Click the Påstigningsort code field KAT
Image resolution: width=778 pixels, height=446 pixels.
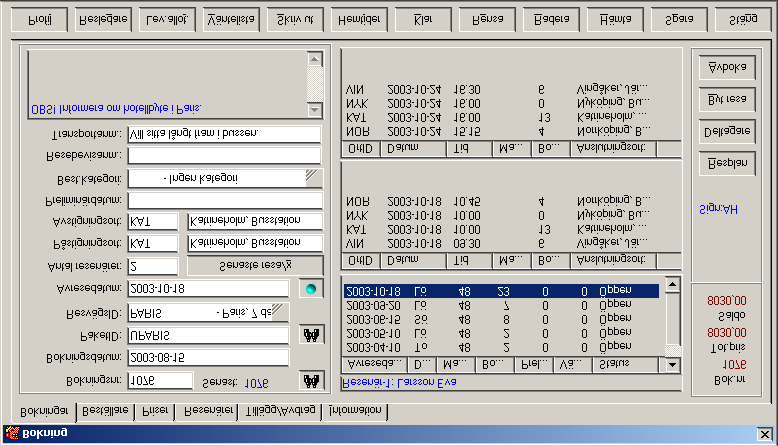coord(153,244)
